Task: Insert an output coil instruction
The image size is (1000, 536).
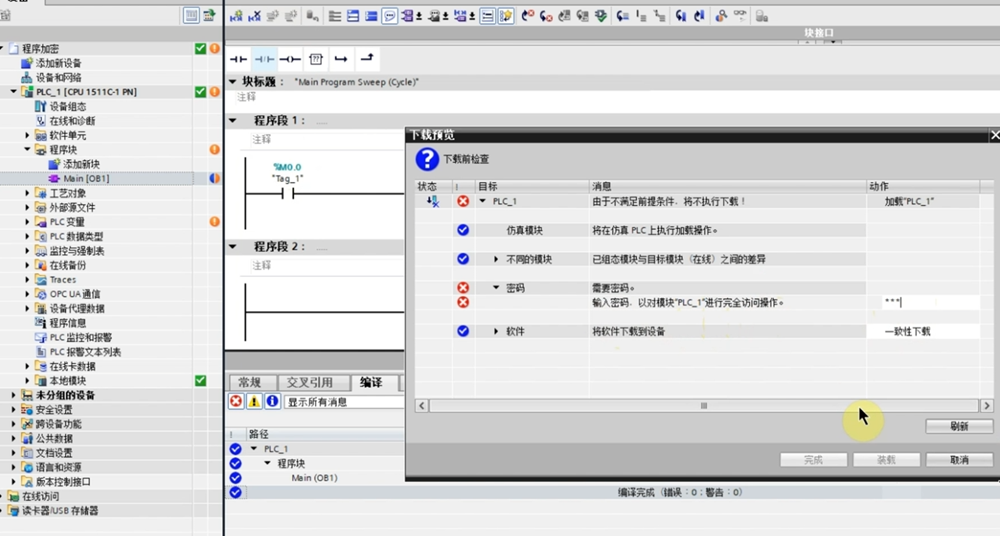Action: (290, 59)
